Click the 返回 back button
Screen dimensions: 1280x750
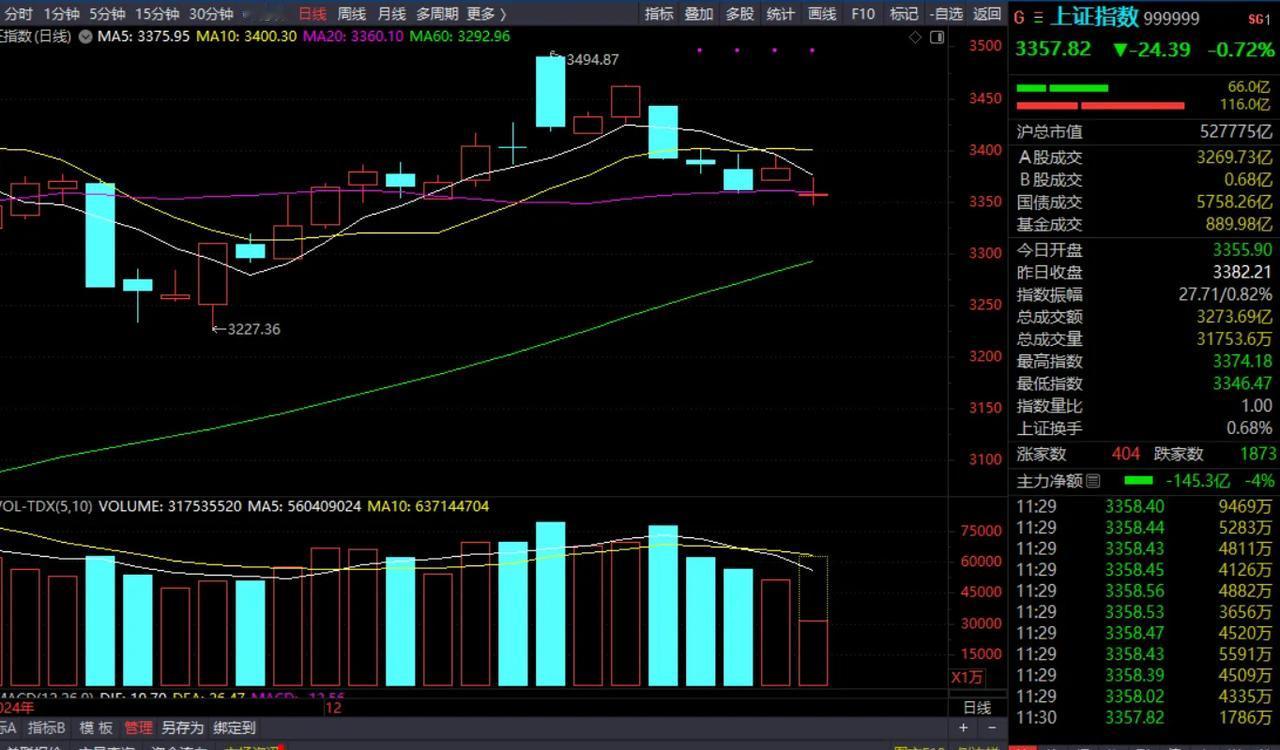(986, 14)
